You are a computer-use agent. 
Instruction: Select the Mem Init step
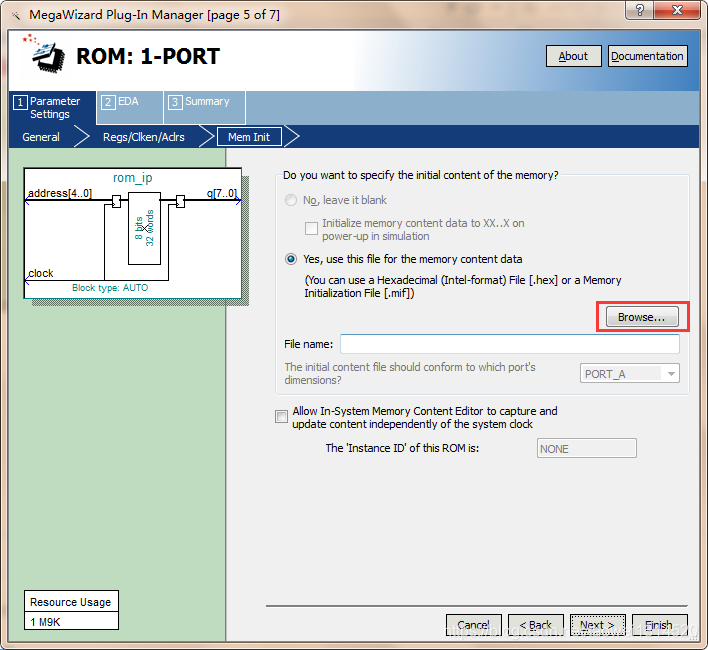click(x=249, y=137)
